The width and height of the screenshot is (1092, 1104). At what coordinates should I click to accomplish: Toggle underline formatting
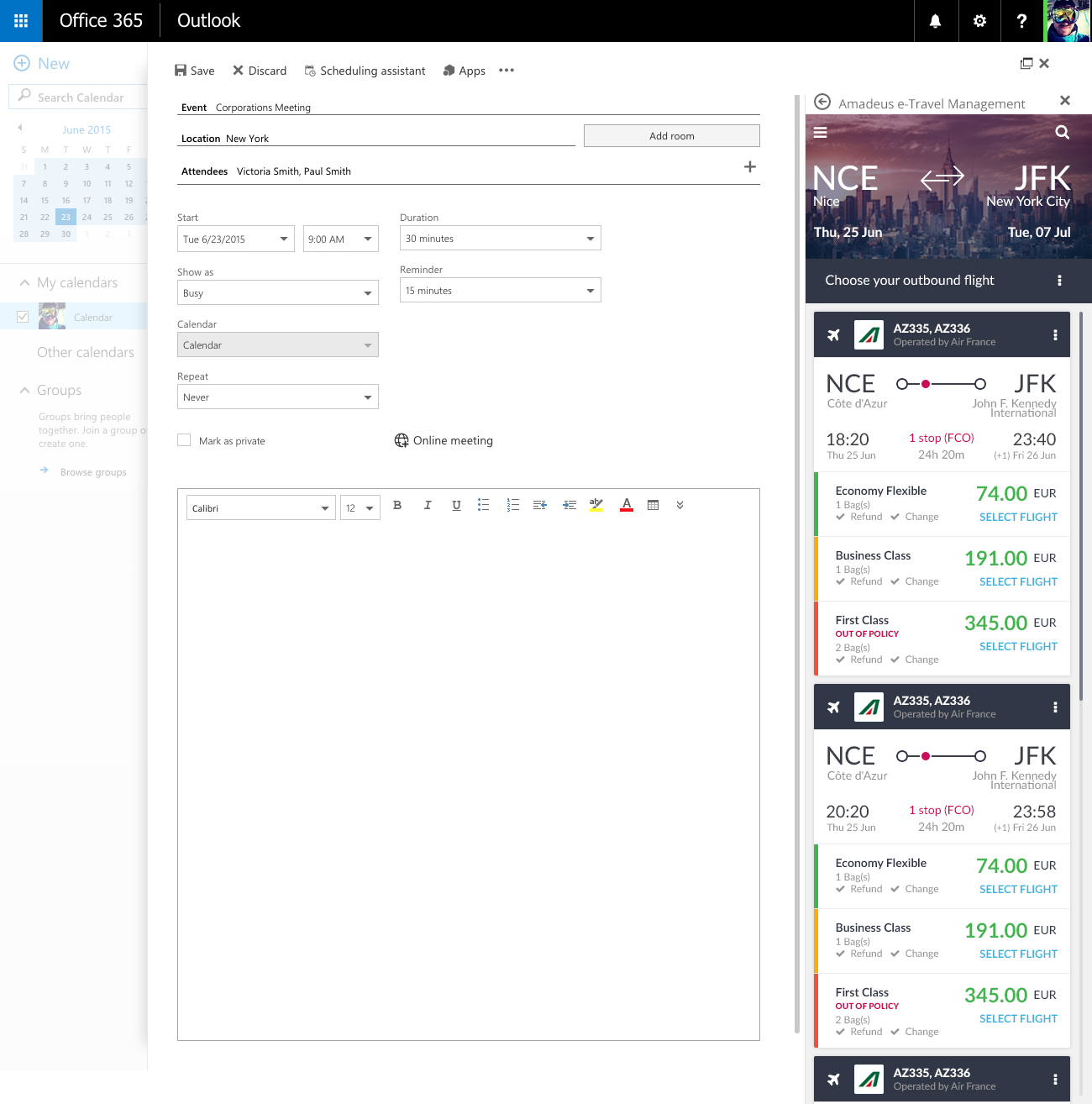point(456,505)
